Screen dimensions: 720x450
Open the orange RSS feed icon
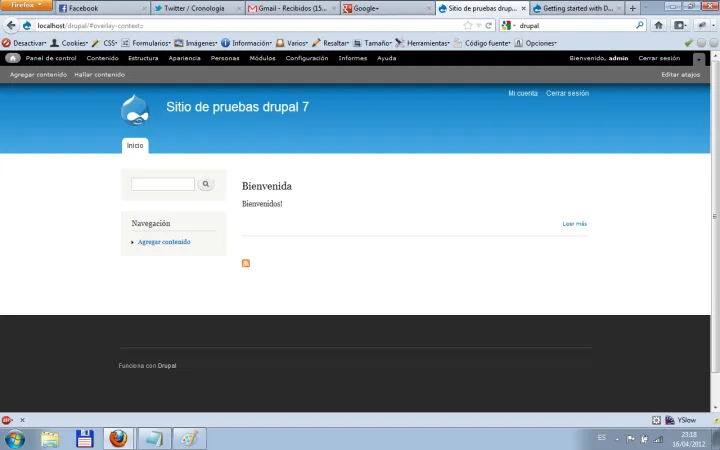tap(246, 263)
